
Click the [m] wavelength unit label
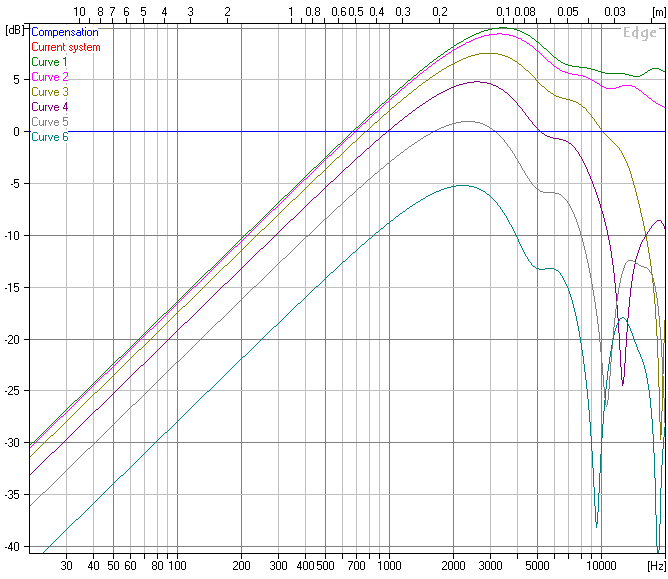point(659,12)
